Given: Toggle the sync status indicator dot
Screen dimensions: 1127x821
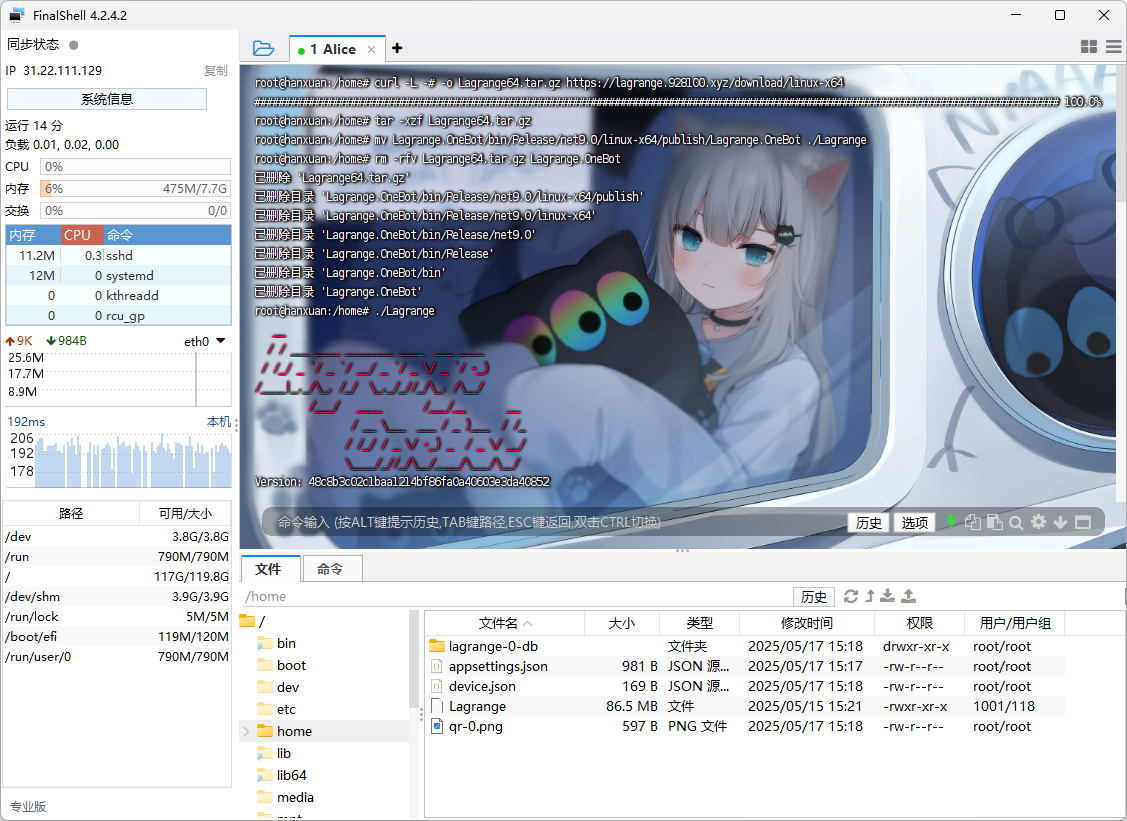Looking at the screenshot, I should coord(74,45).
